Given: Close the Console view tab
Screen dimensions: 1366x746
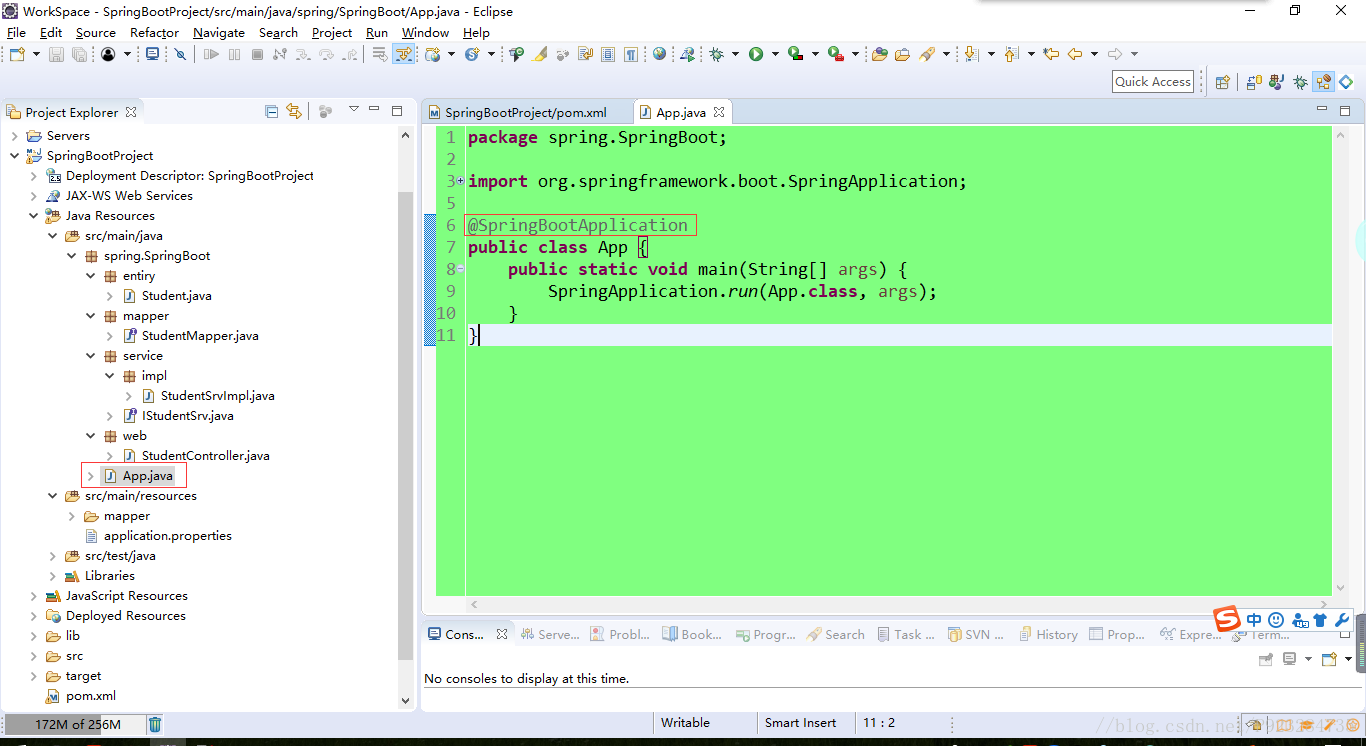Looking at the screenshot, I should (x=502, y=634).
